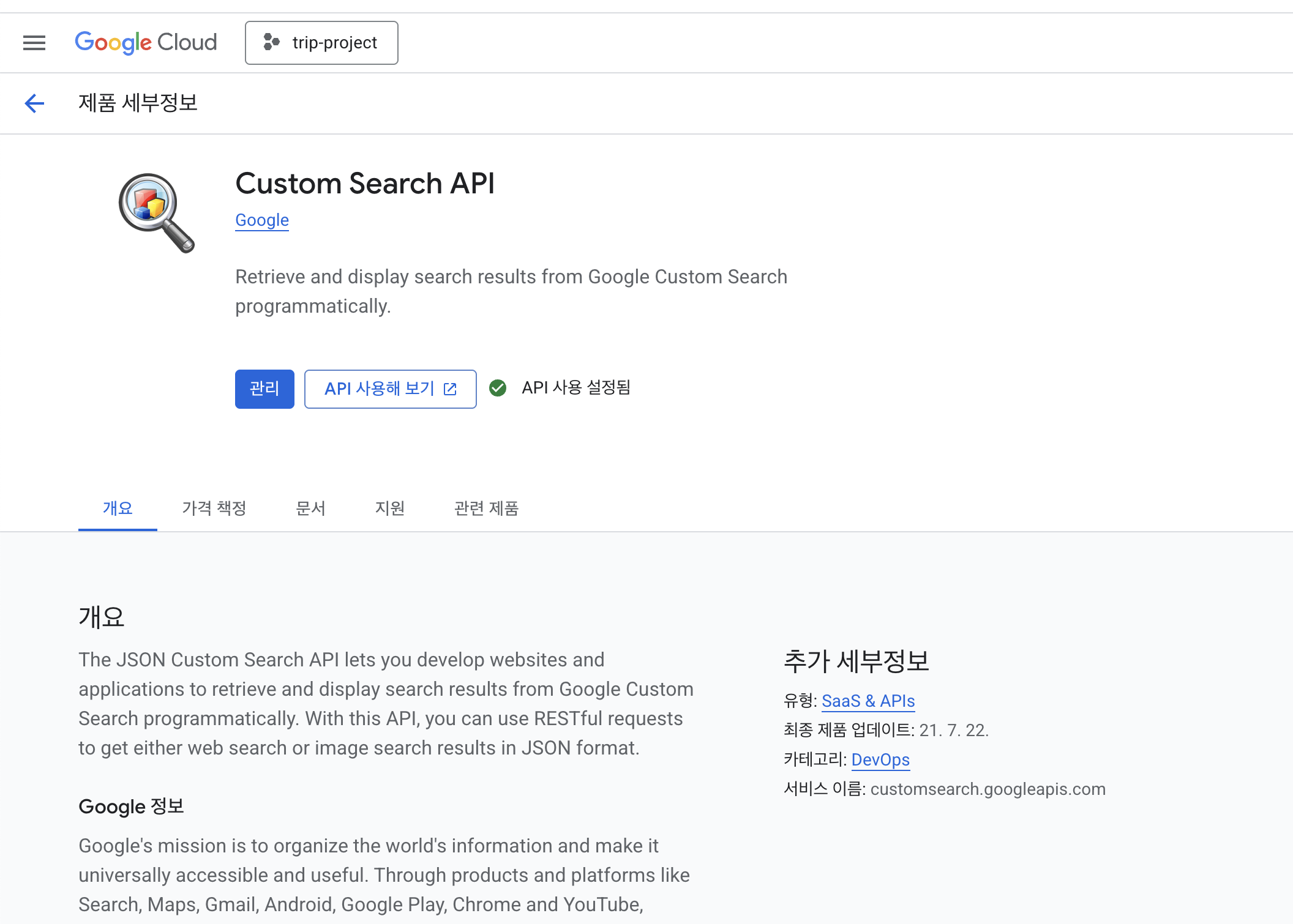Image resolution: width=1293 pixels, height=924 pixels.
Task: Click the project hexagon icon
Action: (x=271, y=42)
